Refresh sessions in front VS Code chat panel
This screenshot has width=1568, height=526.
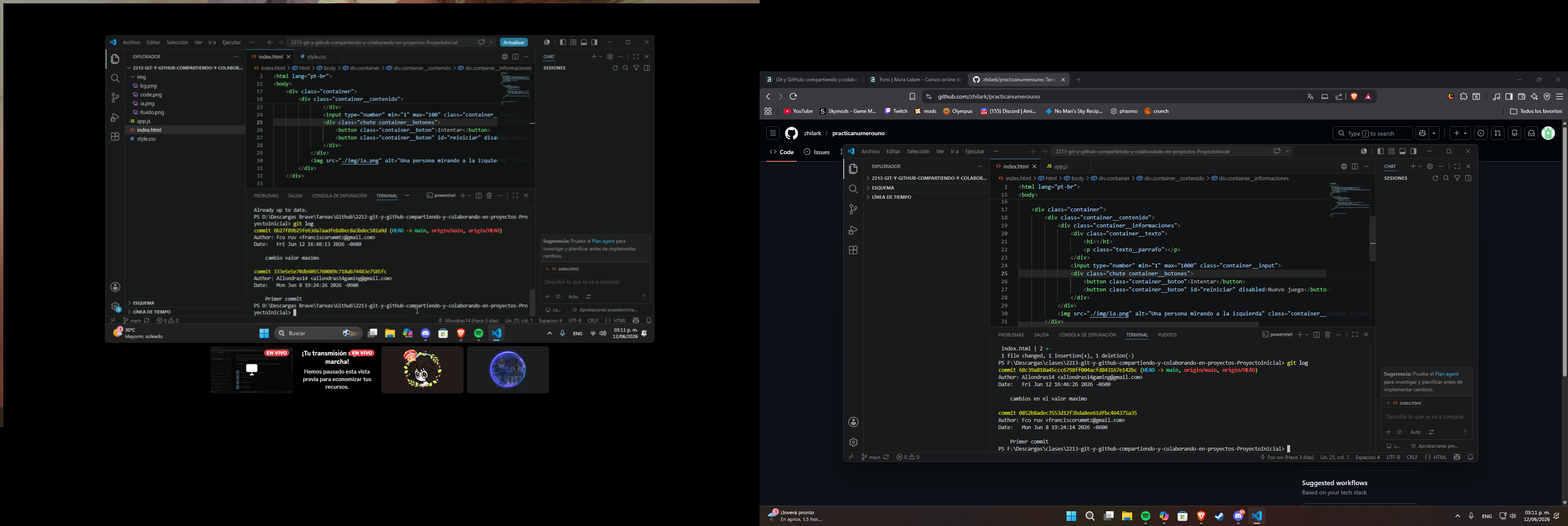[1435, 179]
